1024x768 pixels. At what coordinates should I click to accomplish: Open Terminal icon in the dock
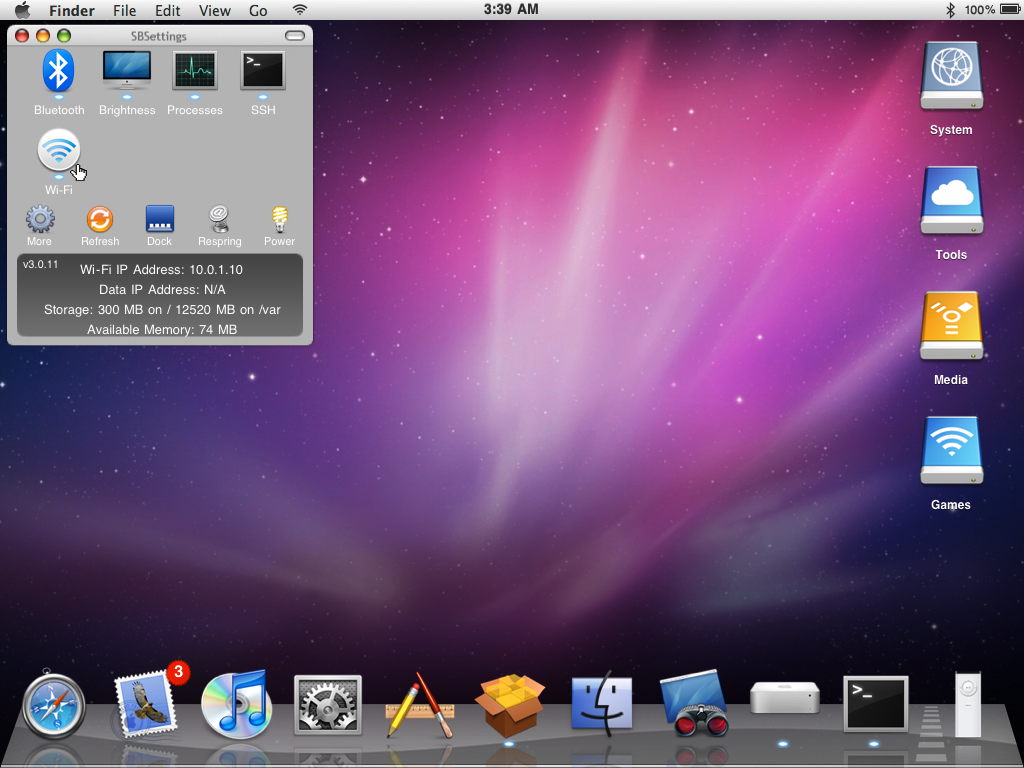tap(876, 703)
